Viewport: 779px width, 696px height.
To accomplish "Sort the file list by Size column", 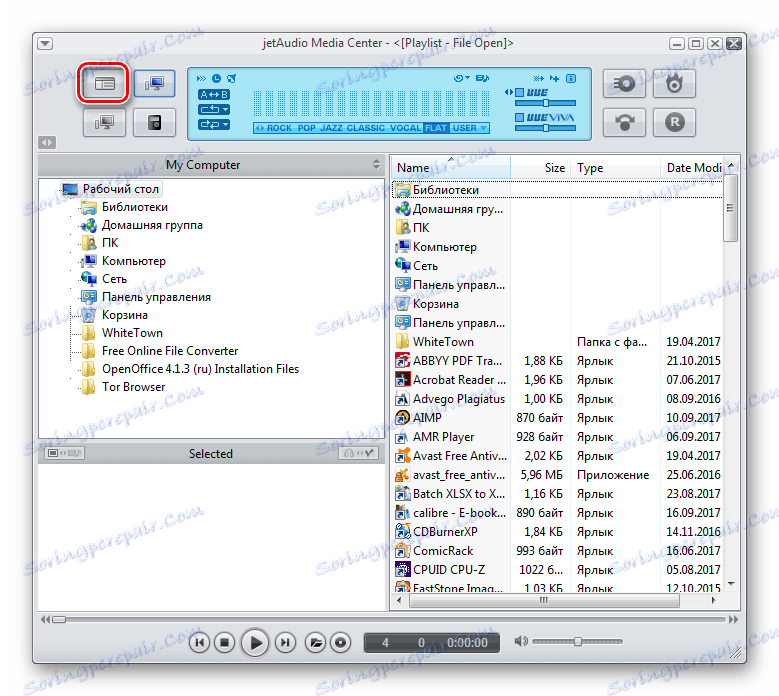I will pos(541,168).
